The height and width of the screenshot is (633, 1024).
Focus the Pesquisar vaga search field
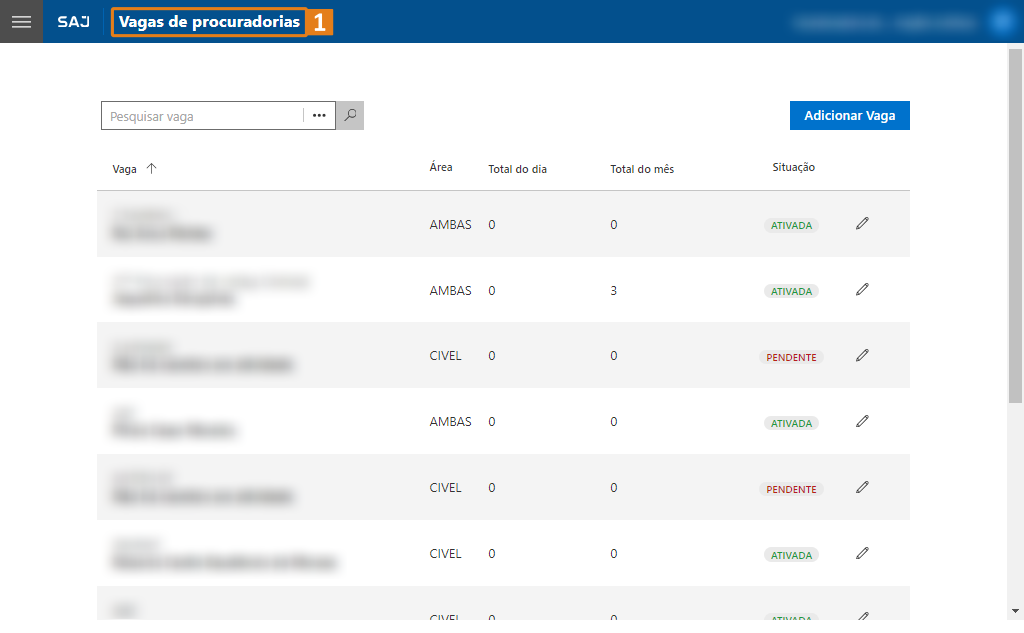tap(202, 116)
